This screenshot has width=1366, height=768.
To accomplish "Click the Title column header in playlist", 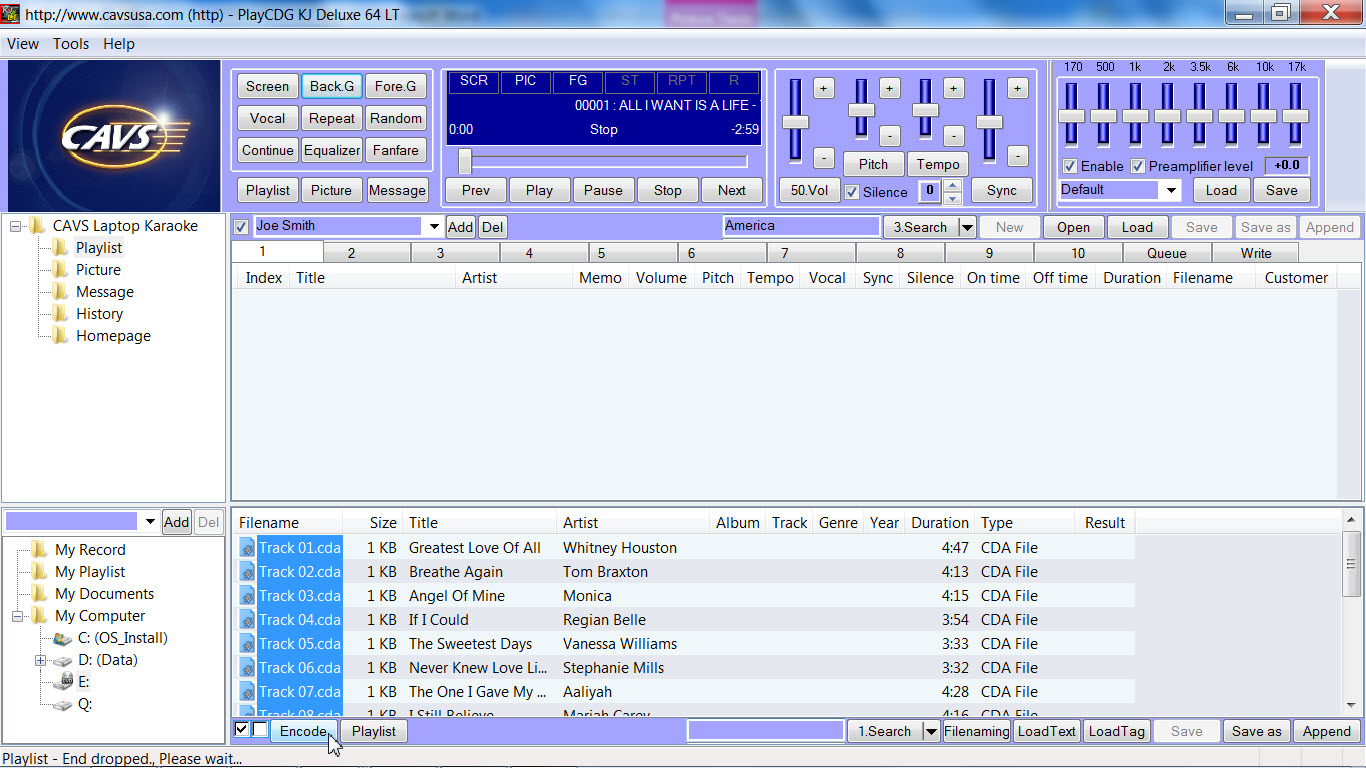I will point(373,278).
